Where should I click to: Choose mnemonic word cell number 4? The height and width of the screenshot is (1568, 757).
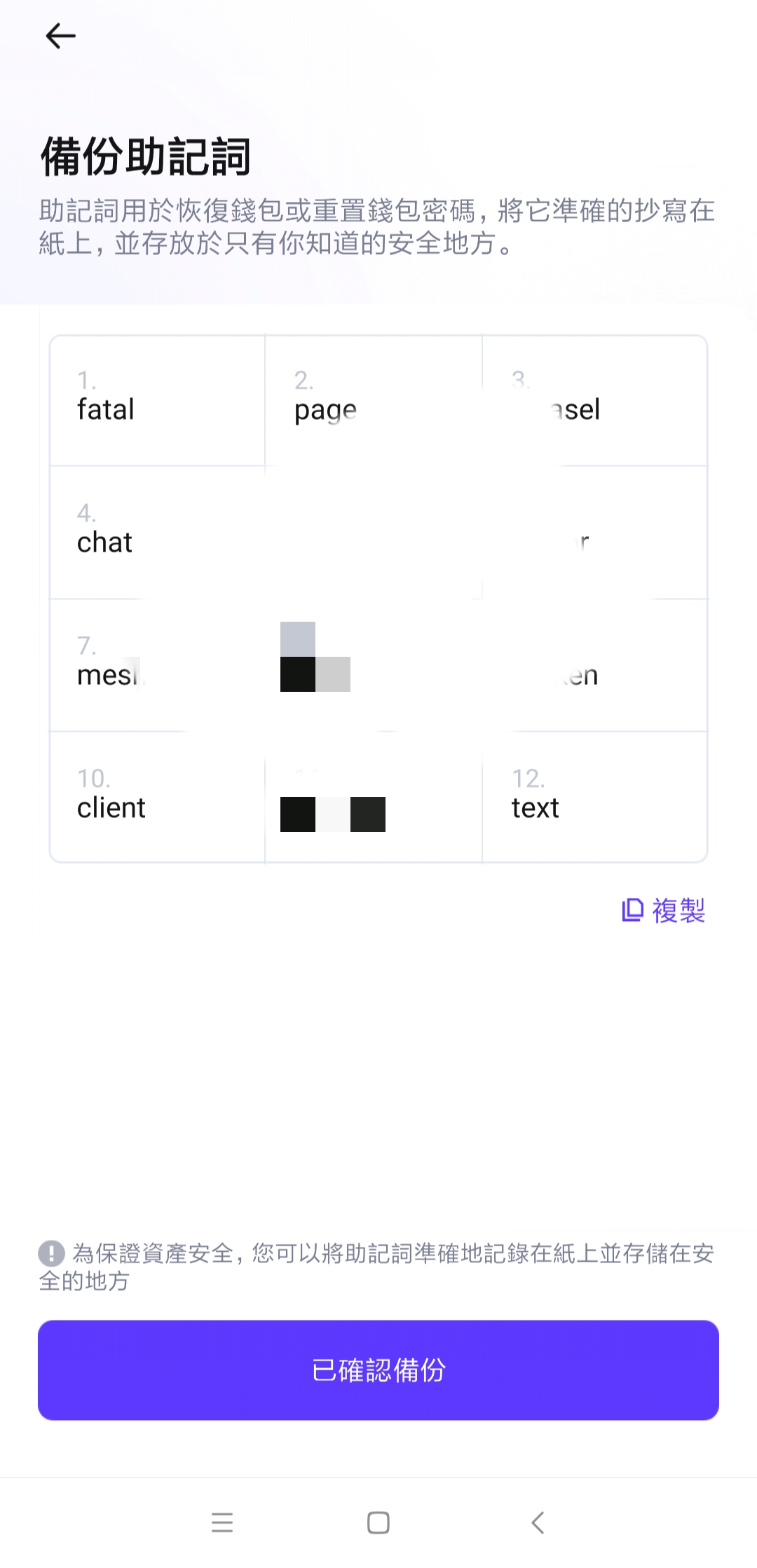157,533
